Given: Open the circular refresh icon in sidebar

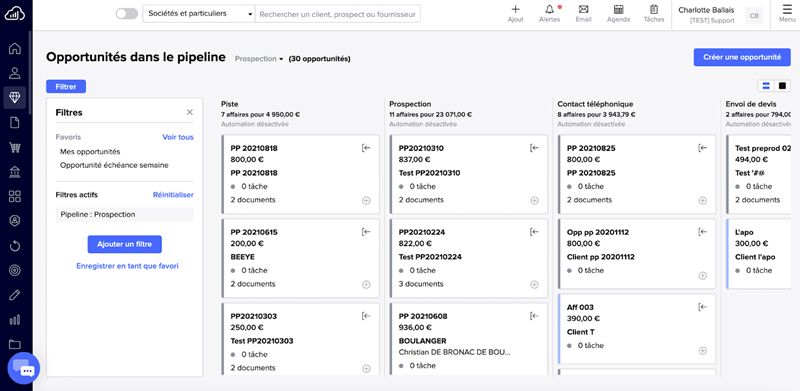Looking at the screenshot, I should [15, 246].
